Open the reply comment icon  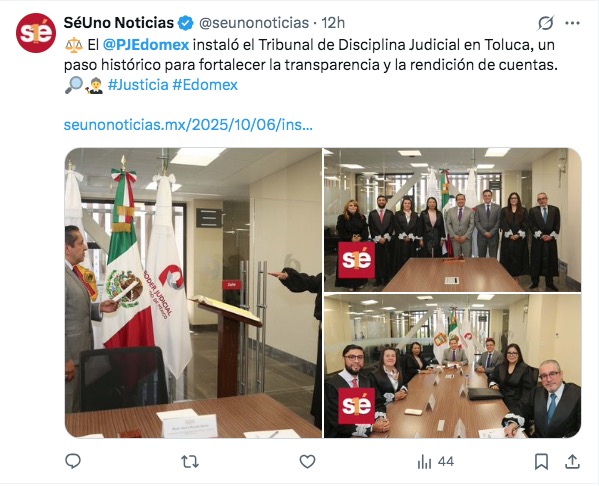[x=73, y=462]
